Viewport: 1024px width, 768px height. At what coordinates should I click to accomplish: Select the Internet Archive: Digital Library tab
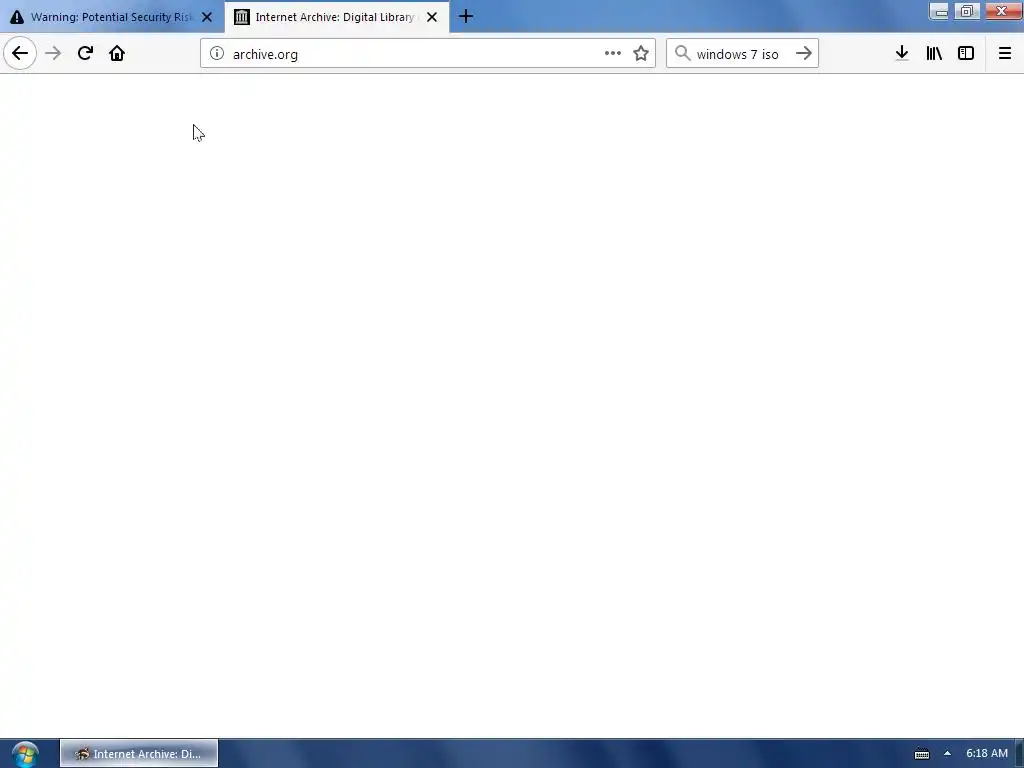337,17
